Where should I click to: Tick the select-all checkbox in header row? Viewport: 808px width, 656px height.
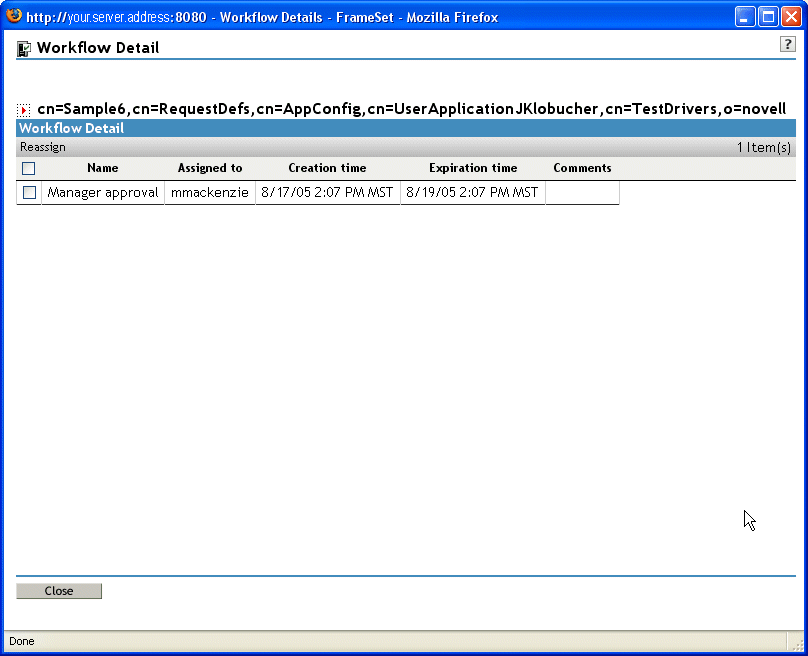pyautogui.click(x=29, y=169)
